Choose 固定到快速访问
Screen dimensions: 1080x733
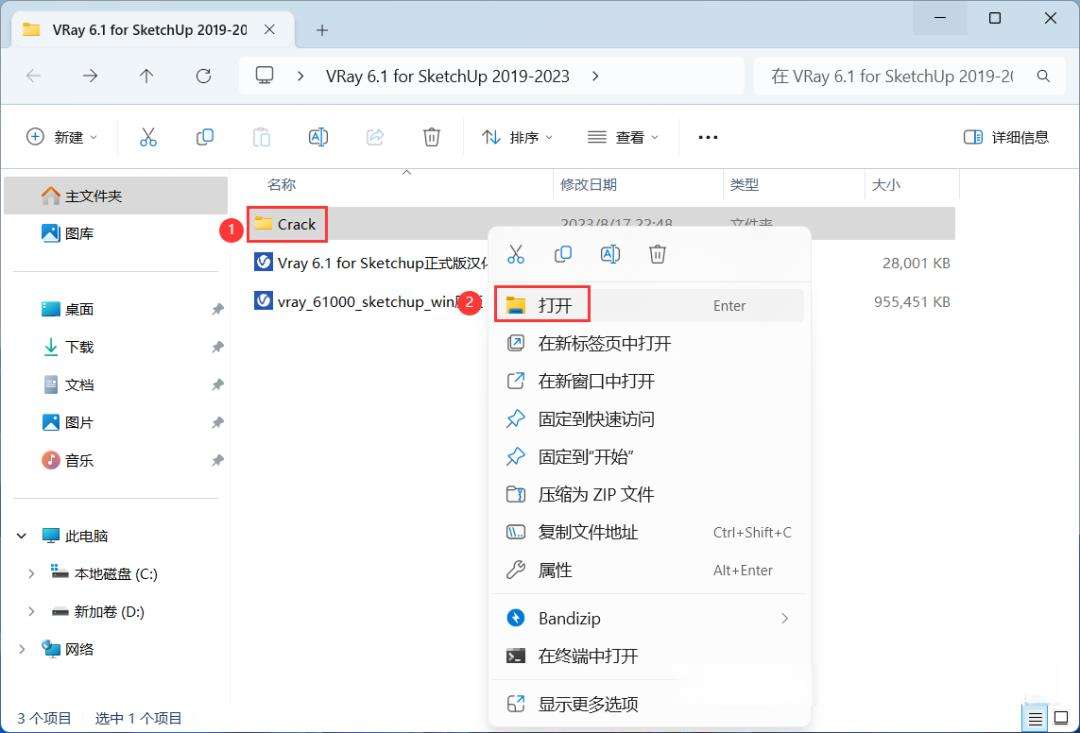[649, 419]
